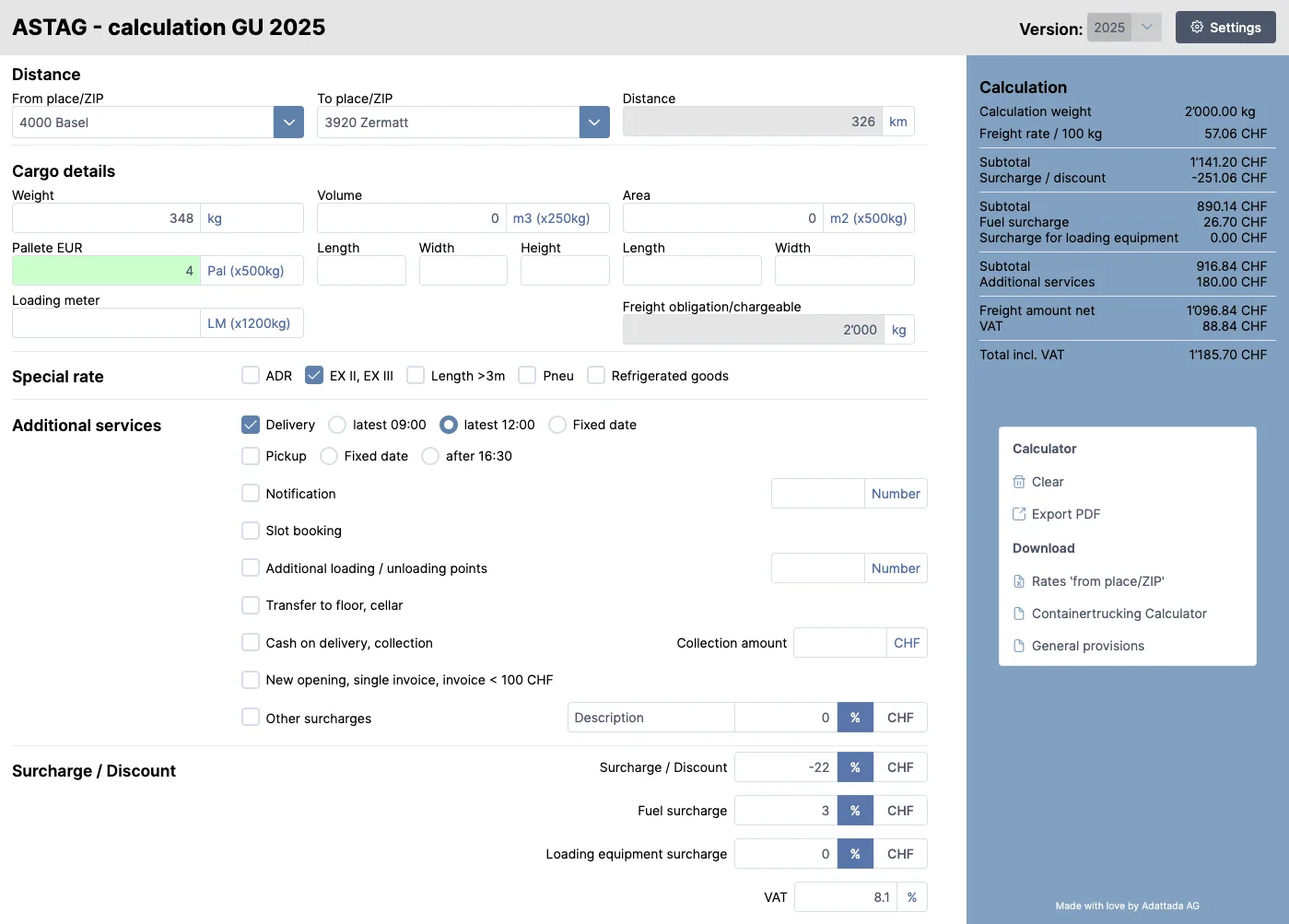
Task: Tick the Slot booking checkbox
Action: click(251, 531)
